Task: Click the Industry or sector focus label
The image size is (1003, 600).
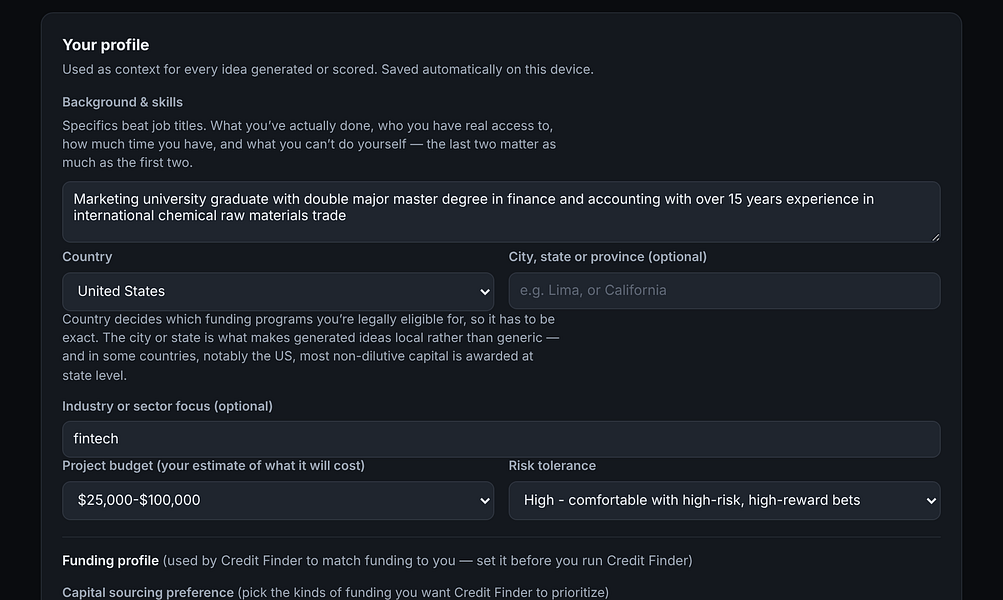Action: 167,406
